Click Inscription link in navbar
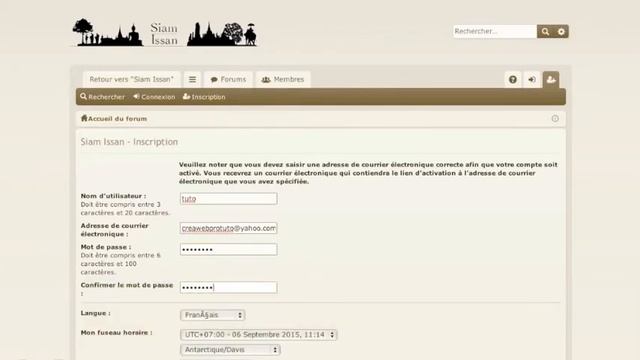The width and height of the screenshot is (640, 360). point(204,97)
